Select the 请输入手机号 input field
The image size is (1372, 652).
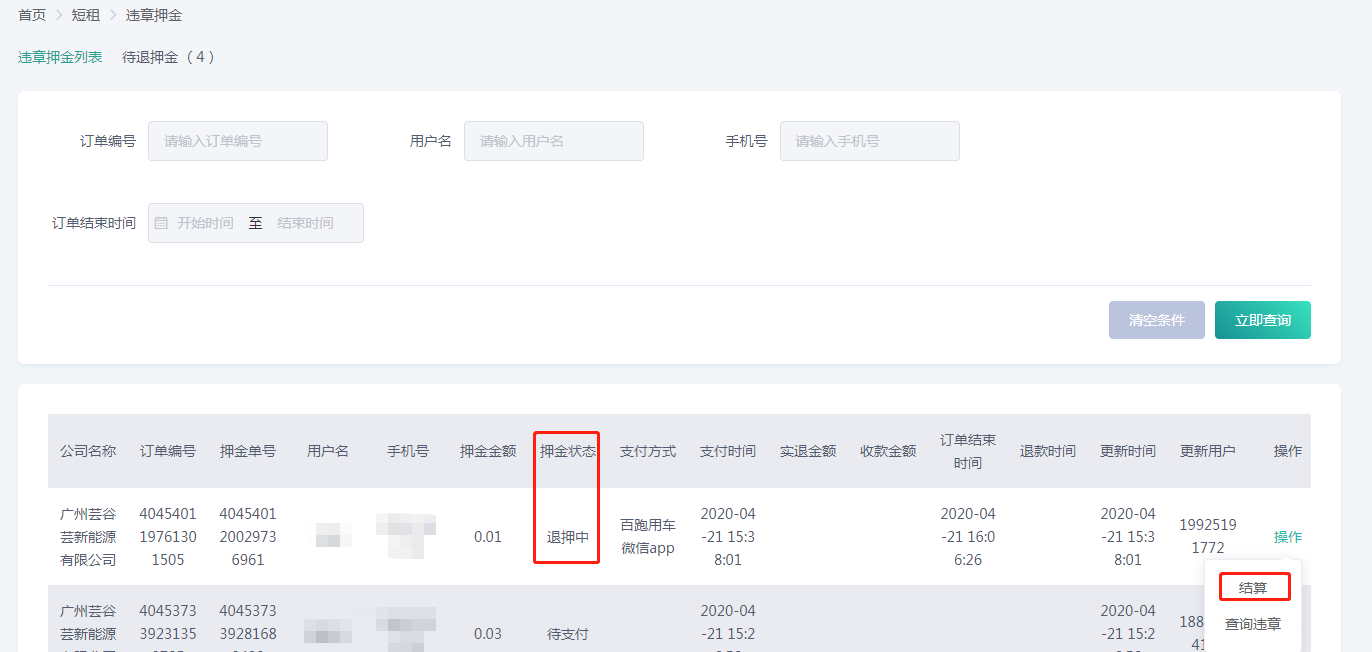tap(870, 141)
